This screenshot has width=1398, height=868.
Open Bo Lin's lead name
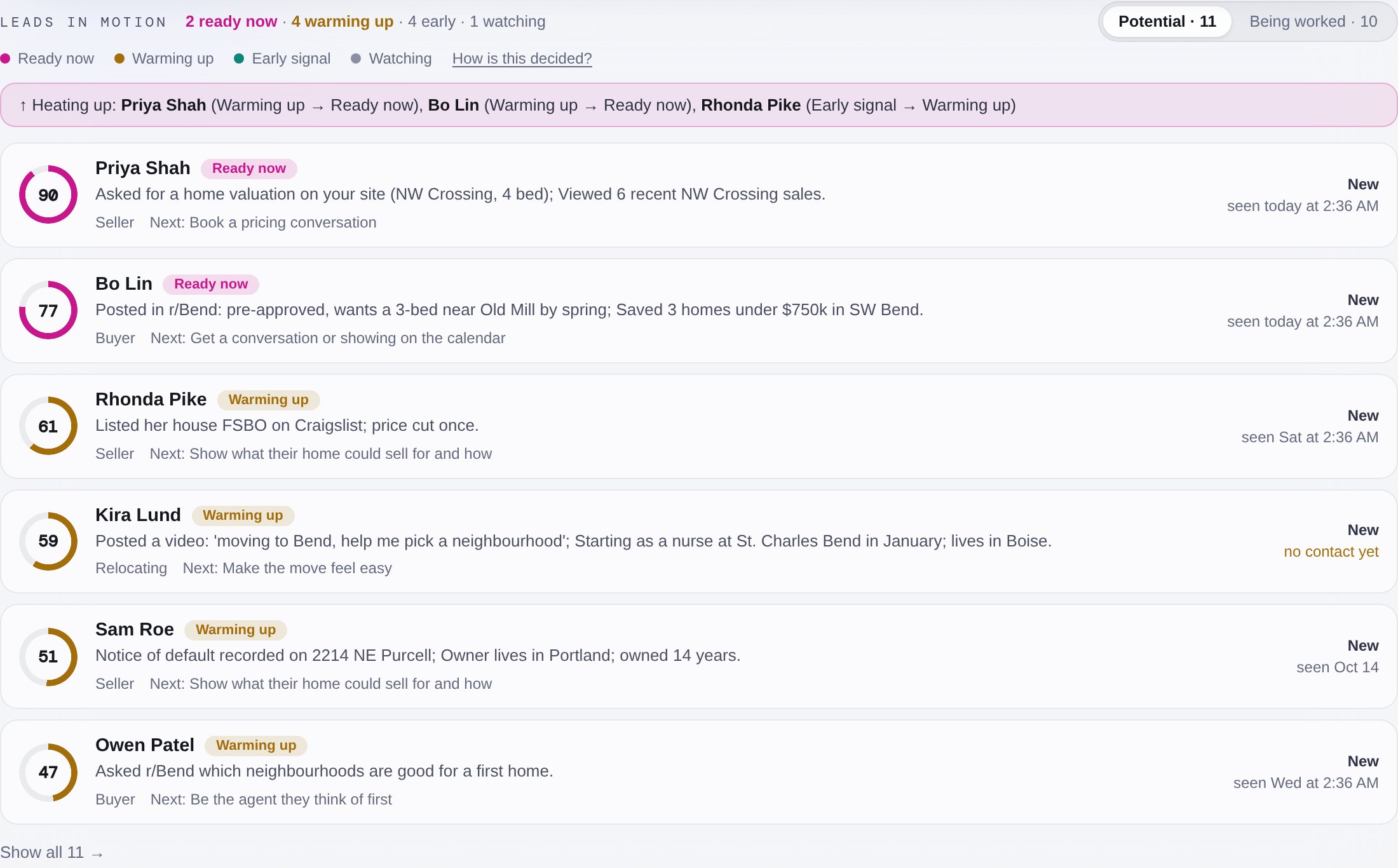123,283
